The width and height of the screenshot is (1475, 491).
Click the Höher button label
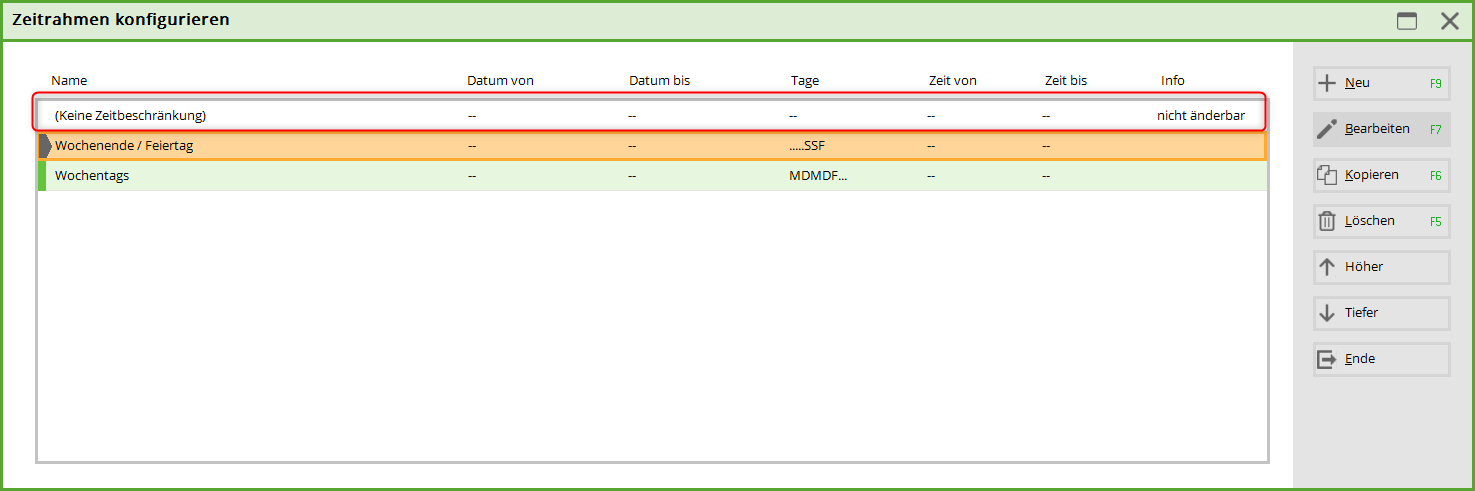[1364, 267]
